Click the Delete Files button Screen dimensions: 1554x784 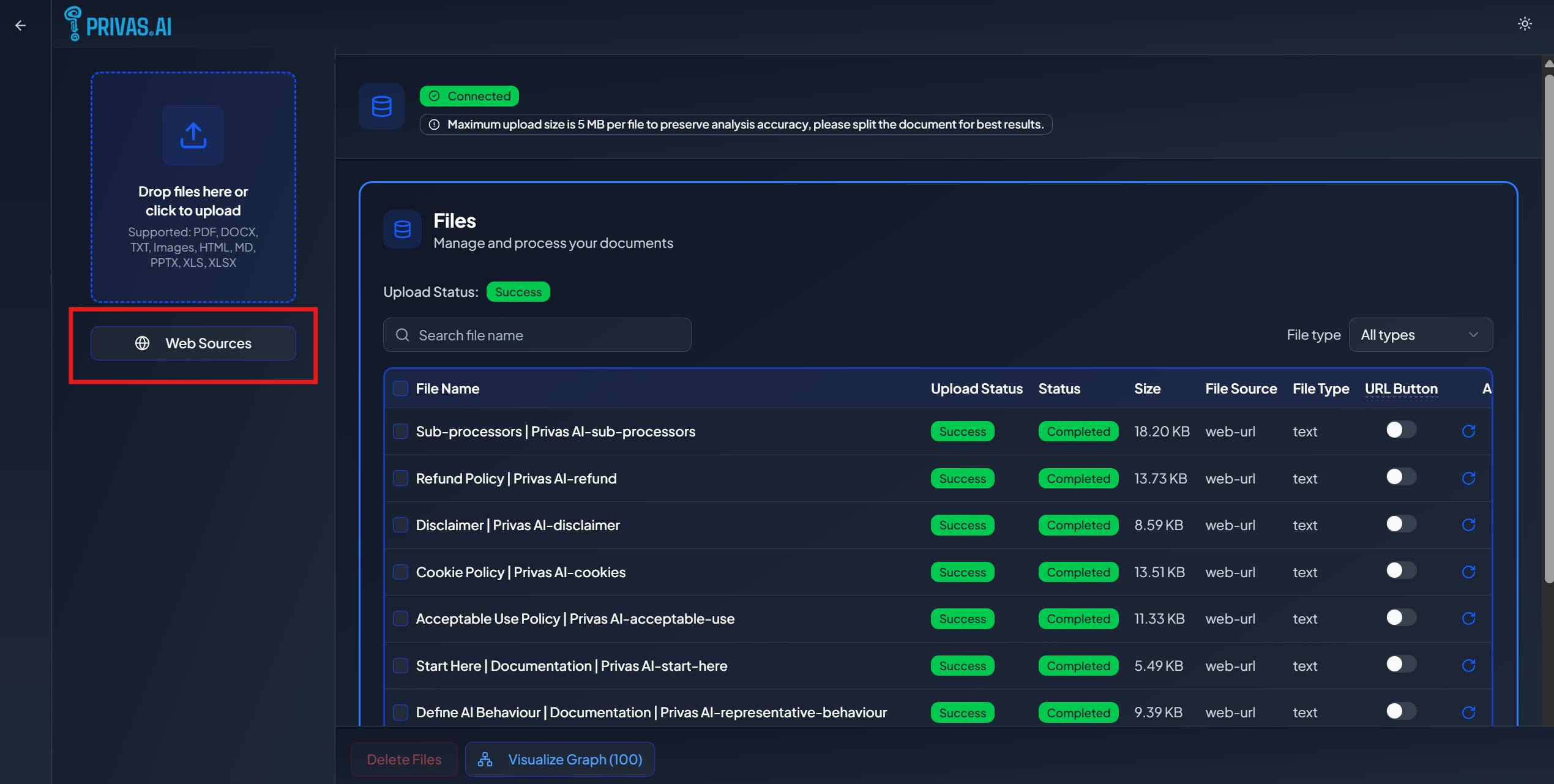coord(404,759)
